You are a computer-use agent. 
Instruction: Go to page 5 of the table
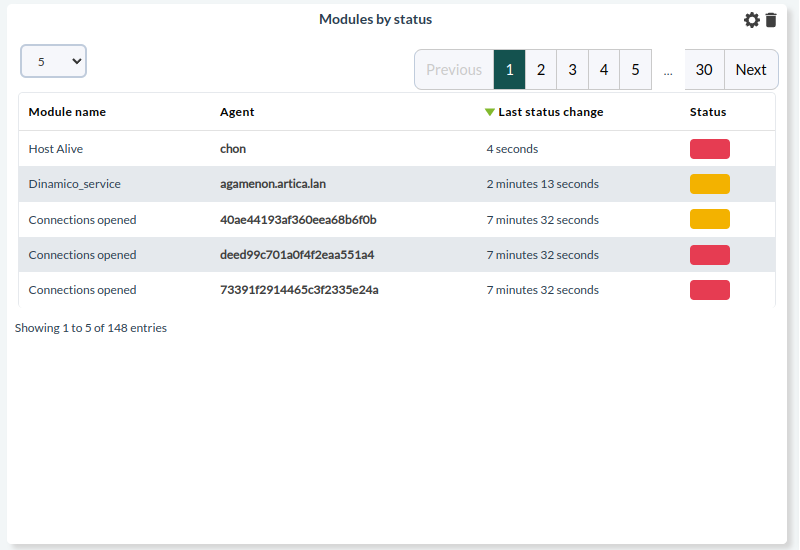pos(636,69)
